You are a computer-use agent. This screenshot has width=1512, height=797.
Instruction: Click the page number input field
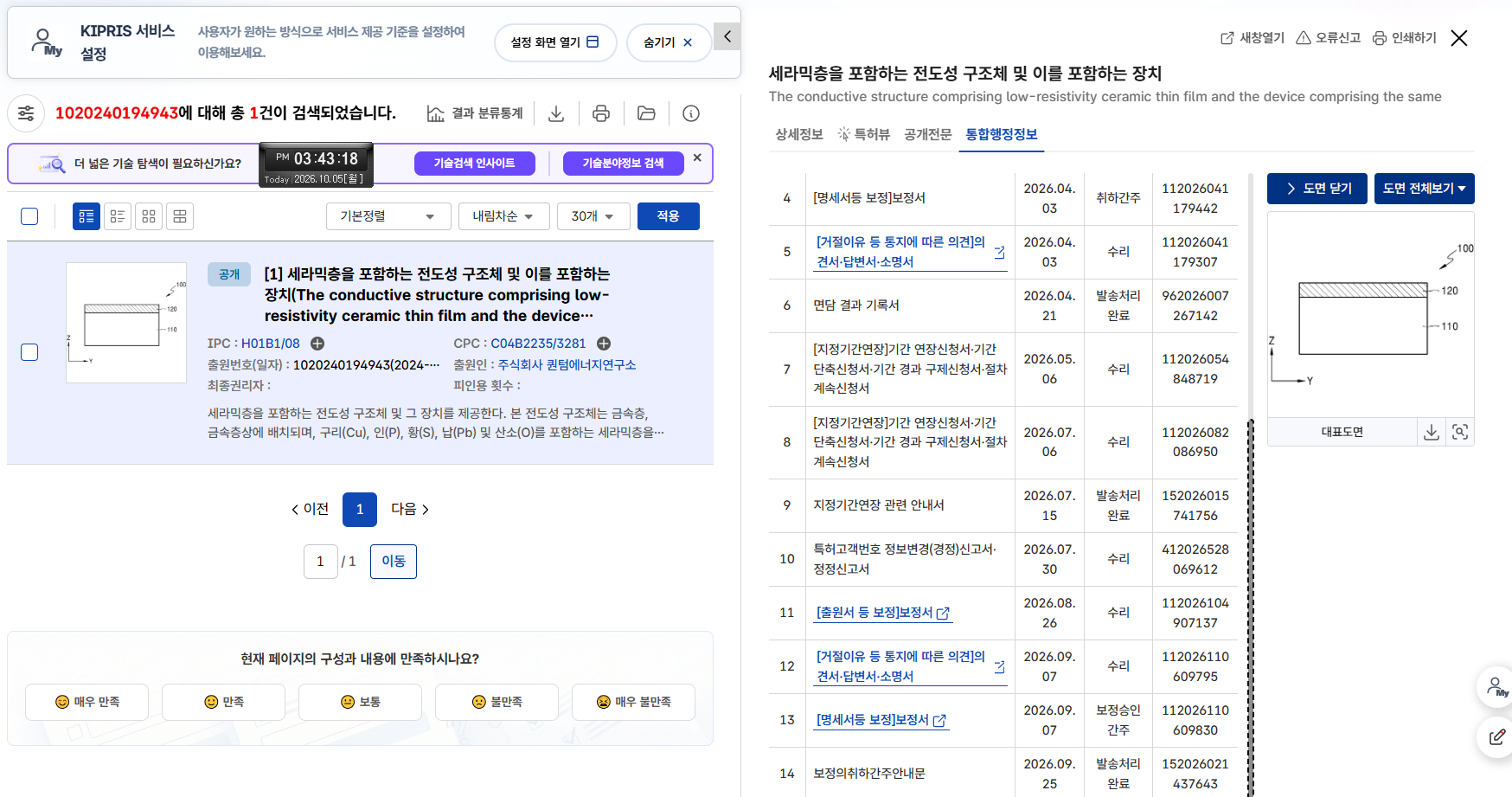(320, 562)
